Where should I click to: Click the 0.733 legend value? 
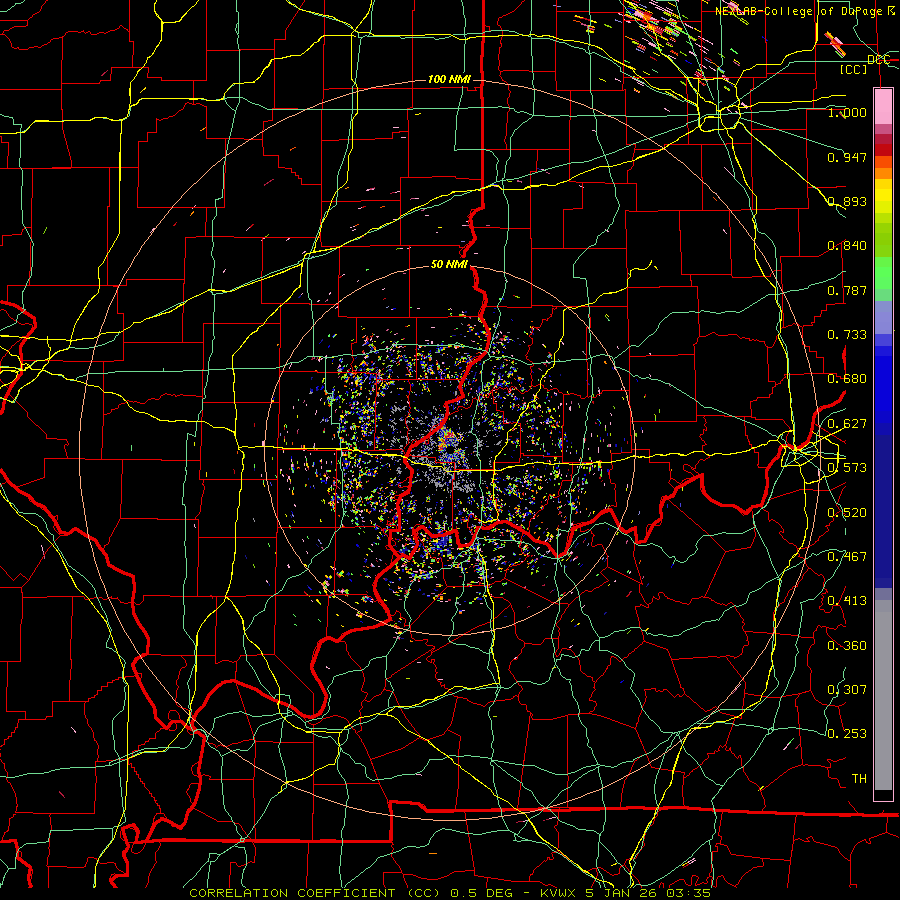(847, 335)
